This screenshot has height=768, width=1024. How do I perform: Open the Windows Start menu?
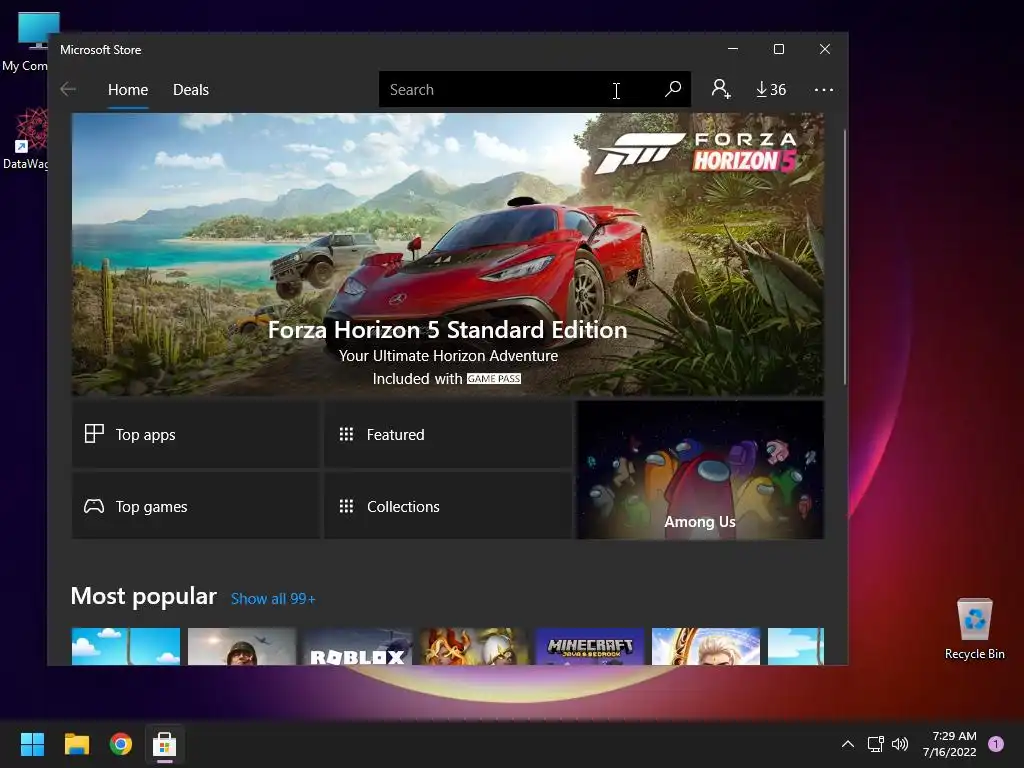click(x=32, y=744)
